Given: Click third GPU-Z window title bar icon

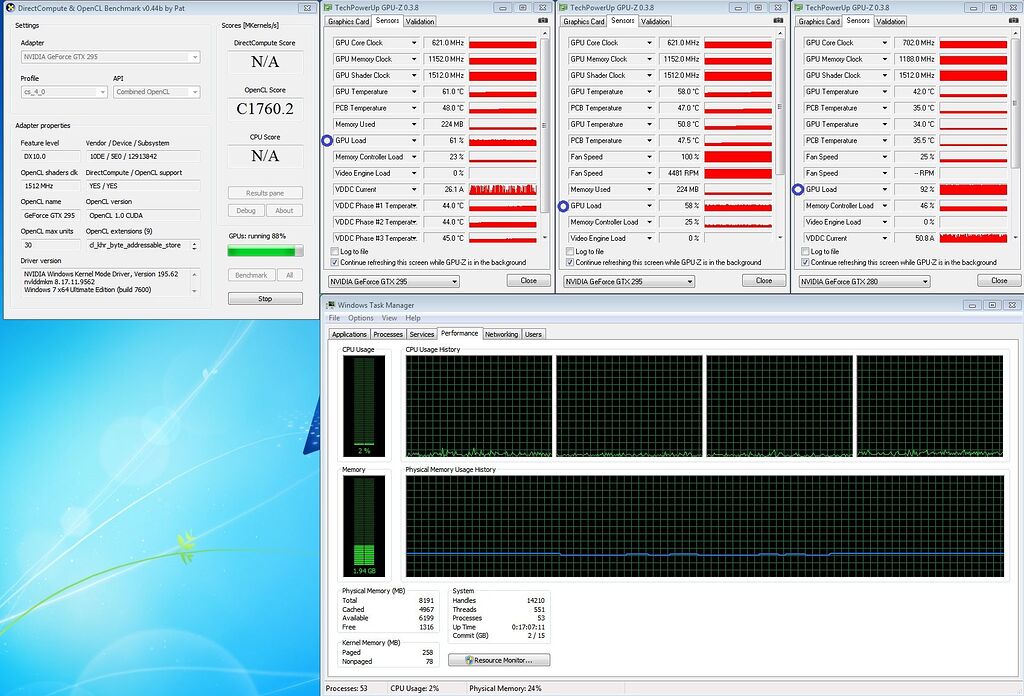Looking at the screenshot, I should (799, 8).
